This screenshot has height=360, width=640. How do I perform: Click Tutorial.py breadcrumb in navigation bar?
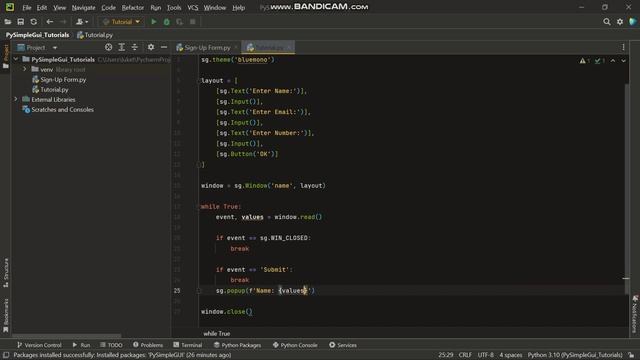tap(95, 35)
